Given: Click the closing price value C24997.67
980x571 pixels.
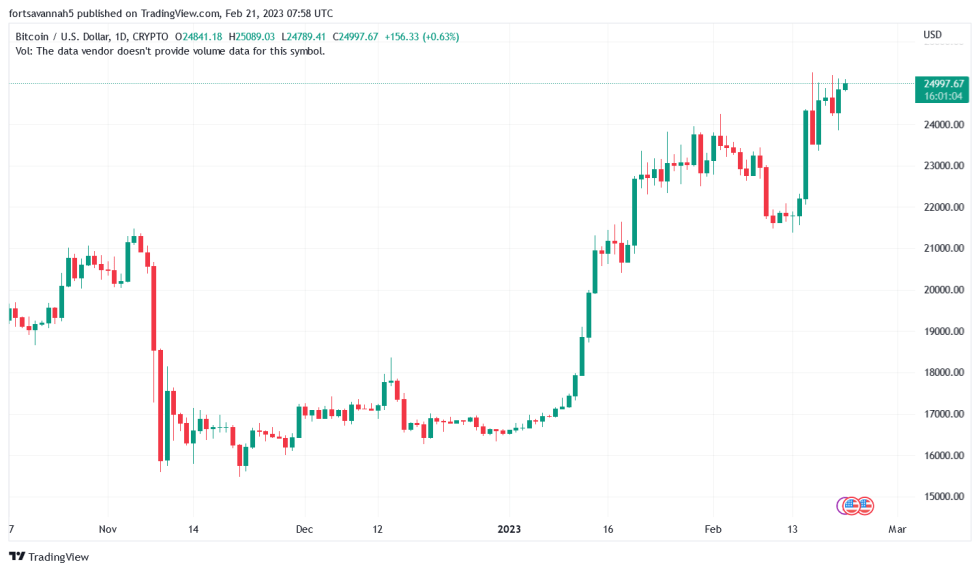Looking at the screenshot, I should click(355, 37).
